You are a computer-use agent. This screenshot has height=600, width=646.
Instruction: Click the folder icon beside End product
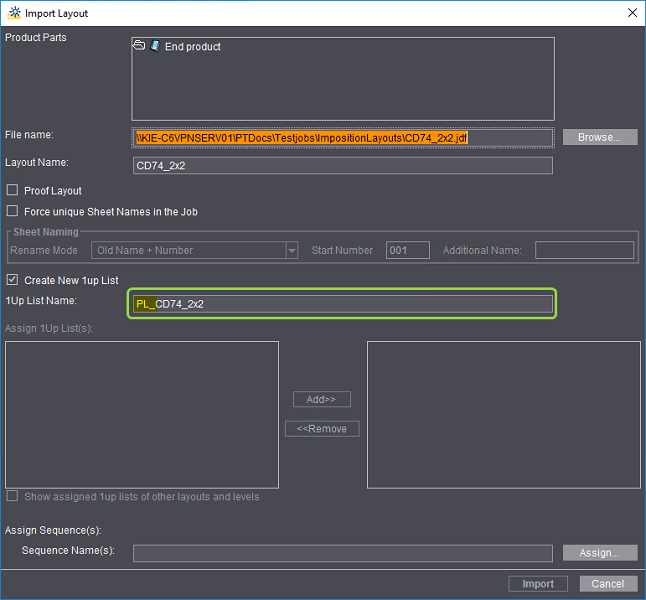[139, 46]
